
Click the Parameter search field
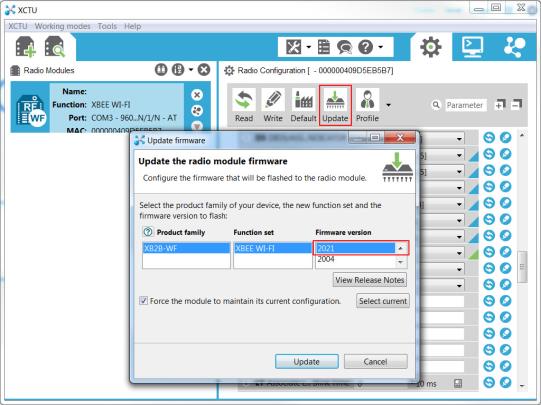coord(465,105)
